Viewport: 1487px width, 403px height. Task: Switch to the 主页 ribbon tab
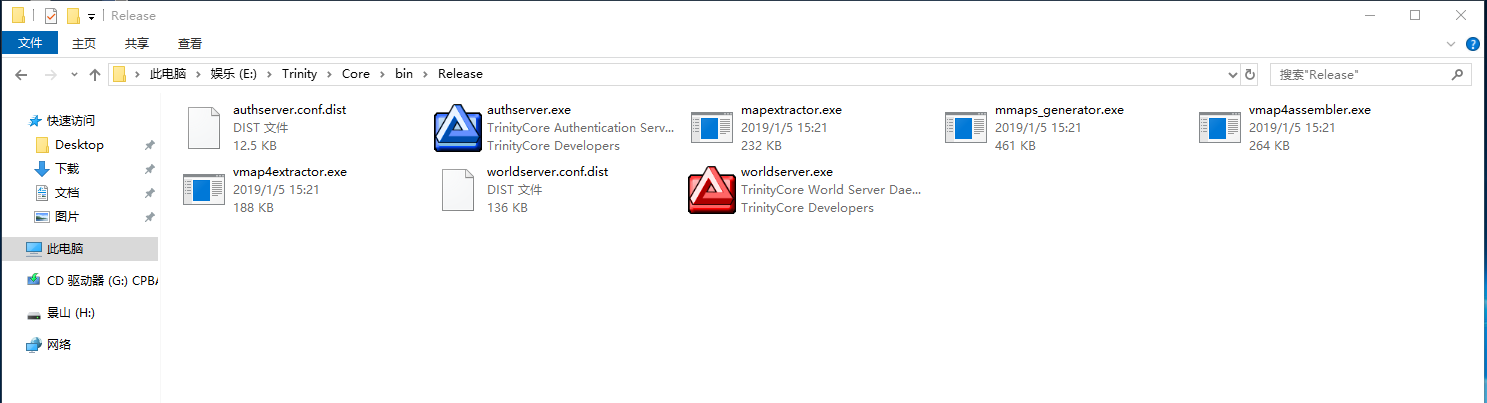tap(84, 44)
